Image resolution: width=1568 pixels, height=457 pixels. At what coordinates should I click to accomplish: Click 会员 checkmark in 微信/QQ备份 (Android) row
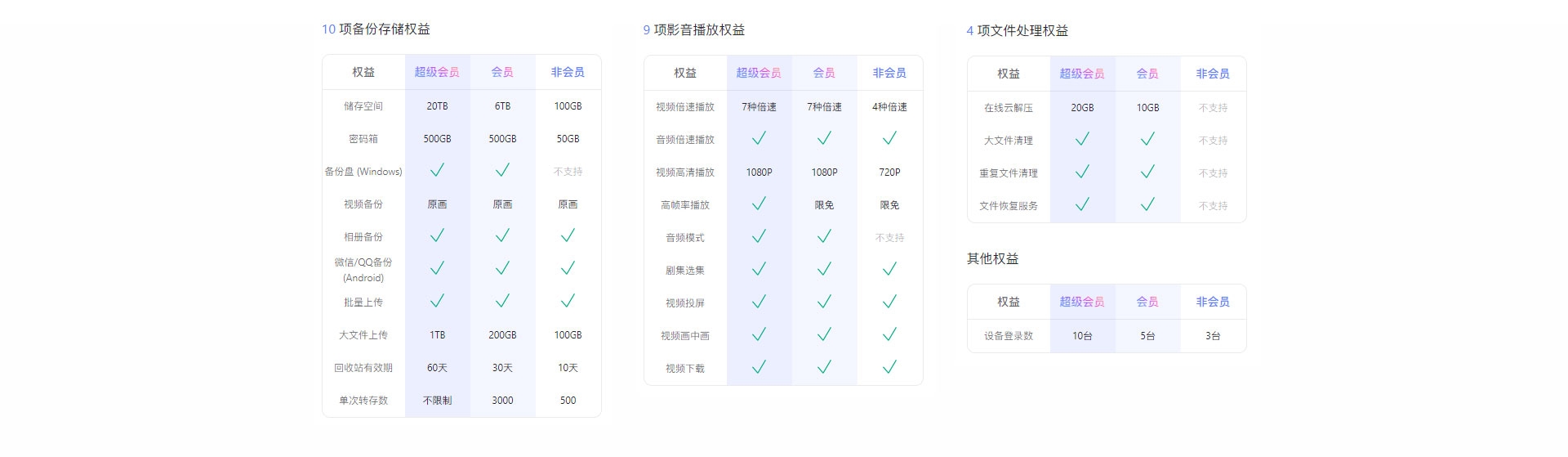click(502, 268)
